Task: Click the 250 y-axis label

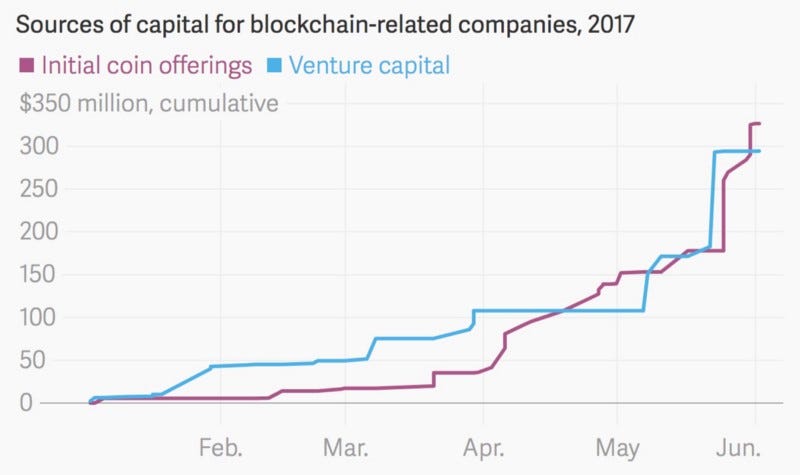Action: (40, 189)
